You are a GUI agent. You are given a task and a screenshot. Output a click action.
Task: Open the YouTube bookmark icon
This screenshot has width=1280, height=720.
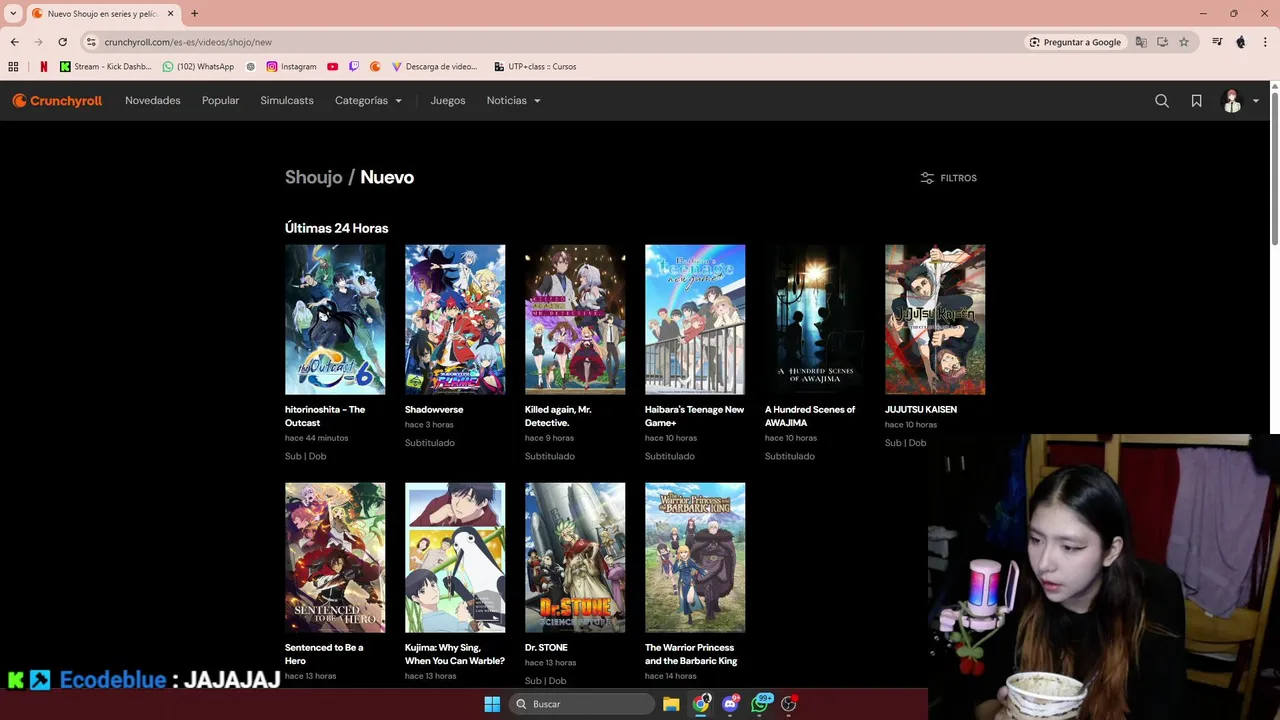[x=333, y=67]
